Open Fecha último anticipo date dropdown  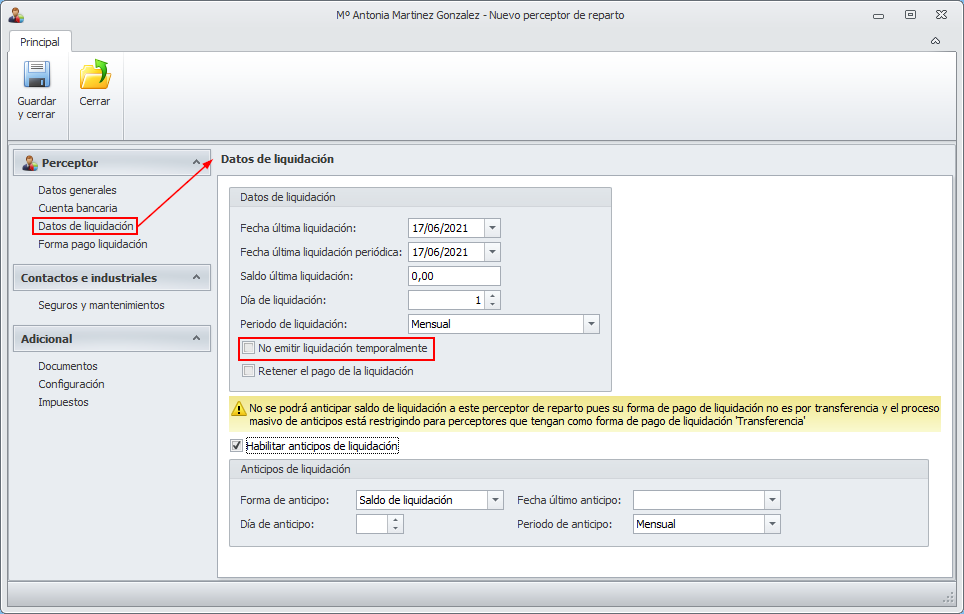click(x=772, y=500)
